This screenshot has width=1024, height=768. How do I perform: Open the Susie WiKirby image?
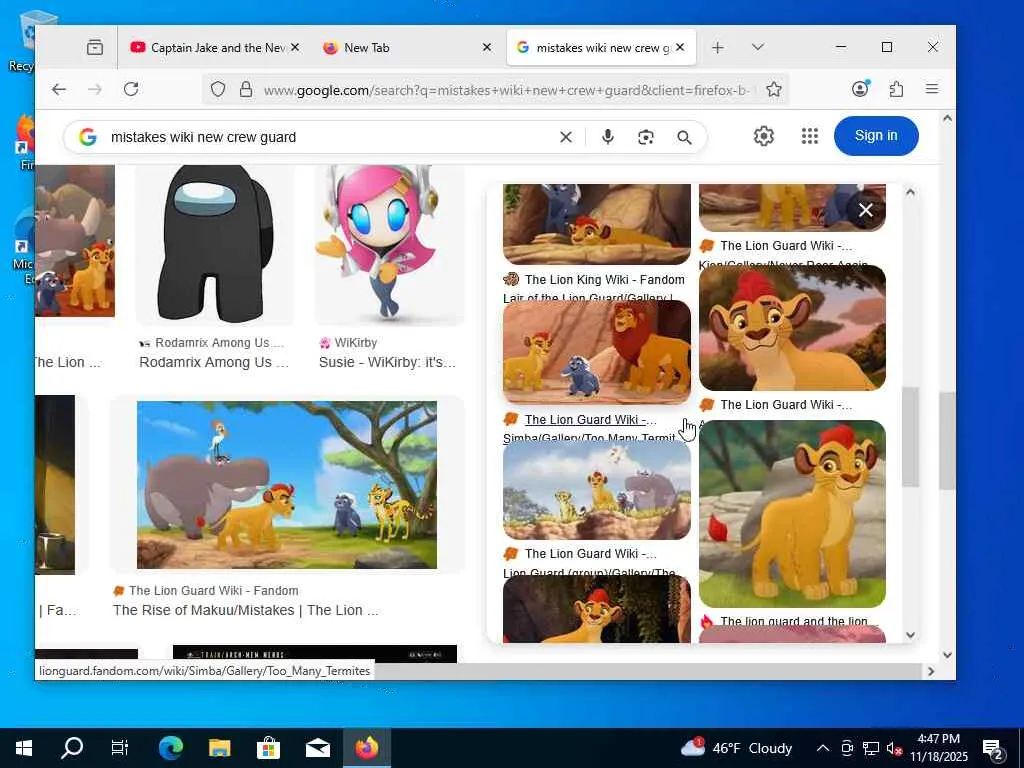click(x=389, y=244)
